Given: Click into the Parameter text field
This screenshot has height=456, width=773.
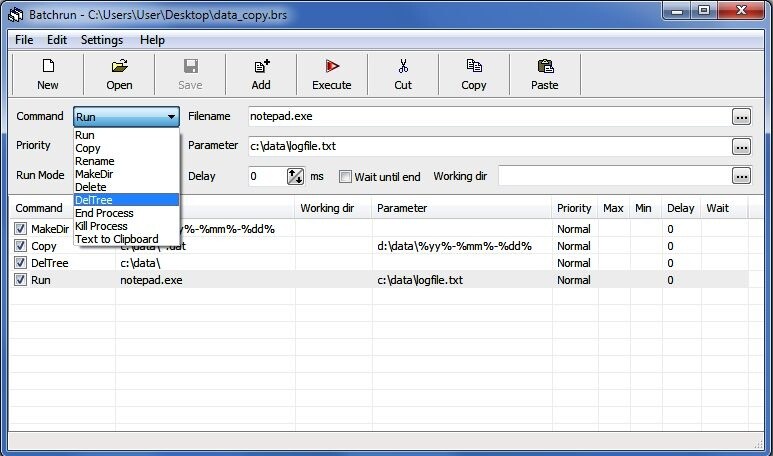Looking at the screenshot, I should click(x=489, y=146).
